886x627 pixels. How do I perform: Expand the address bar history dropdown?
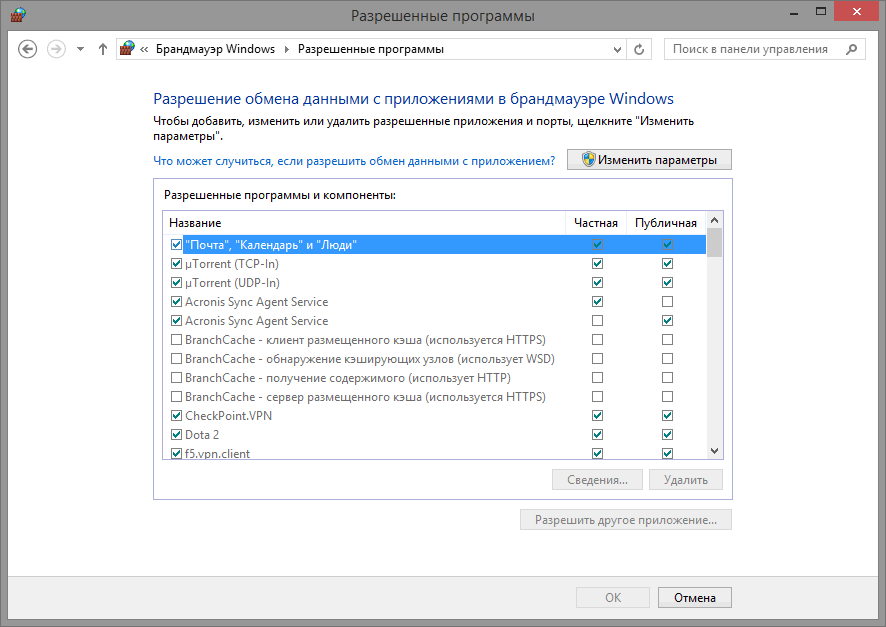(x=616, y=49)
